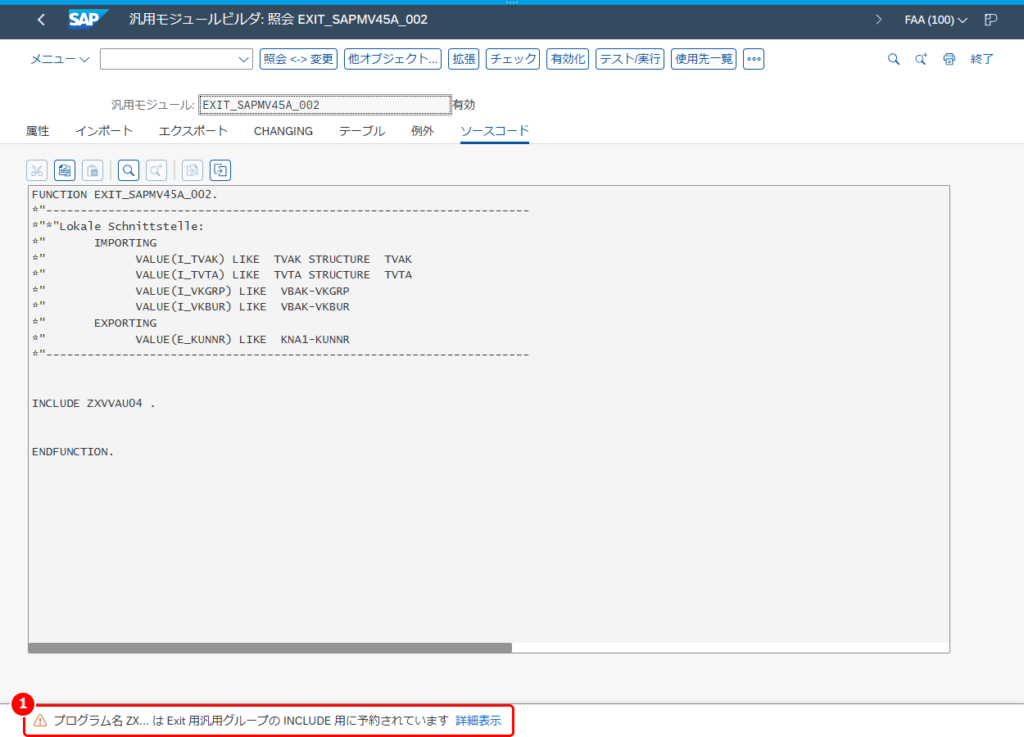
Task: Select the ソースコード tab
Action: (494, 131)
